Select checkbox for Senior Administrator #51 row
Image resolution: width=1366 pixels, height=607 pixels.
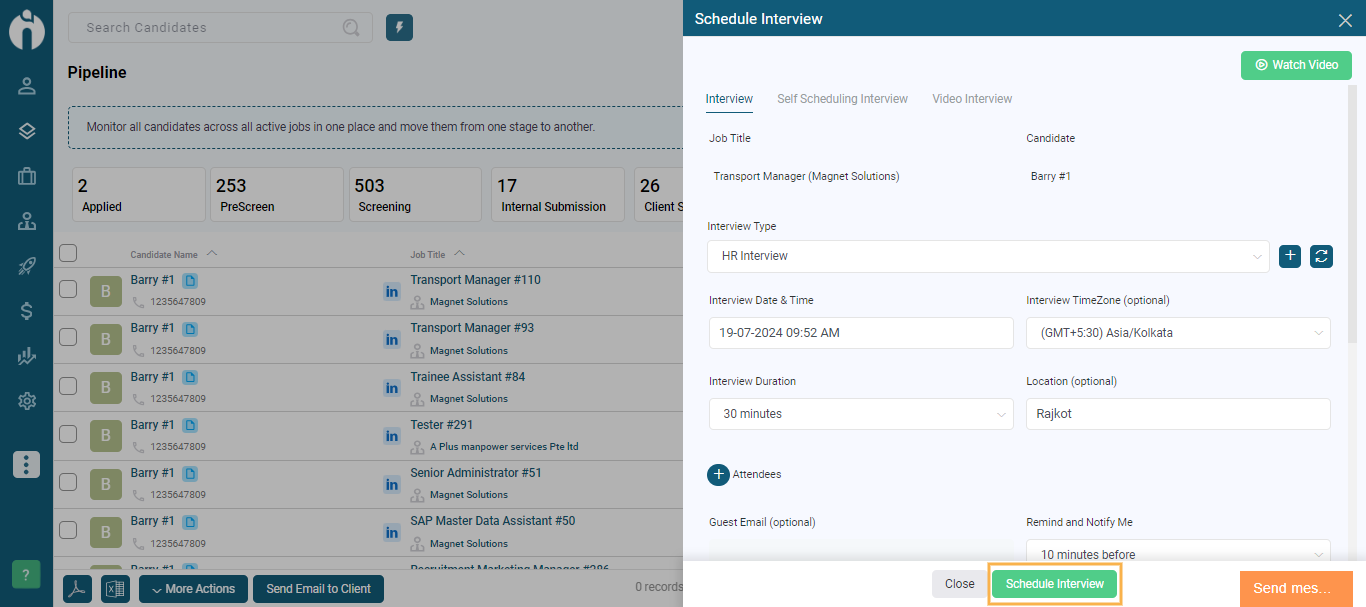[x=68, y=481]
